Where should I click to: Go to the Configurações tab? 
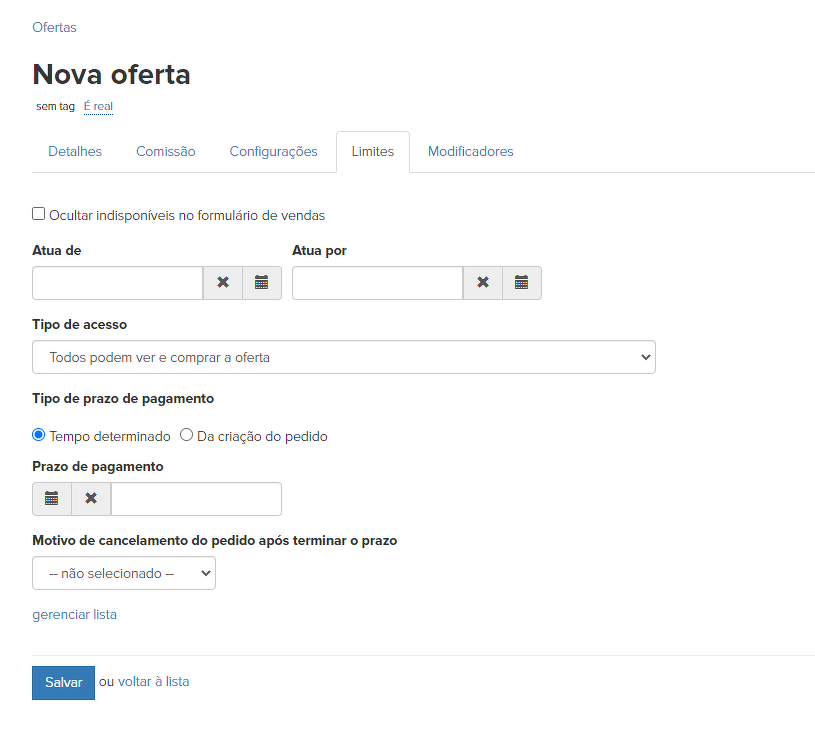point(273,152)
